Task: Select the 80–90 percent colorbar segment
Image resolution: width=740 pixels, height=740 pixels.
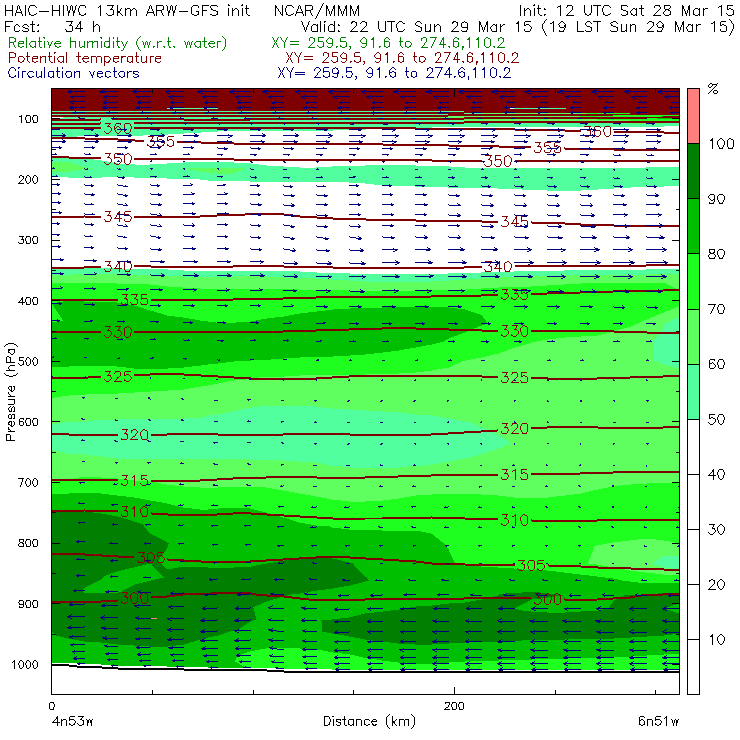Action: click(x=693, y=226)
